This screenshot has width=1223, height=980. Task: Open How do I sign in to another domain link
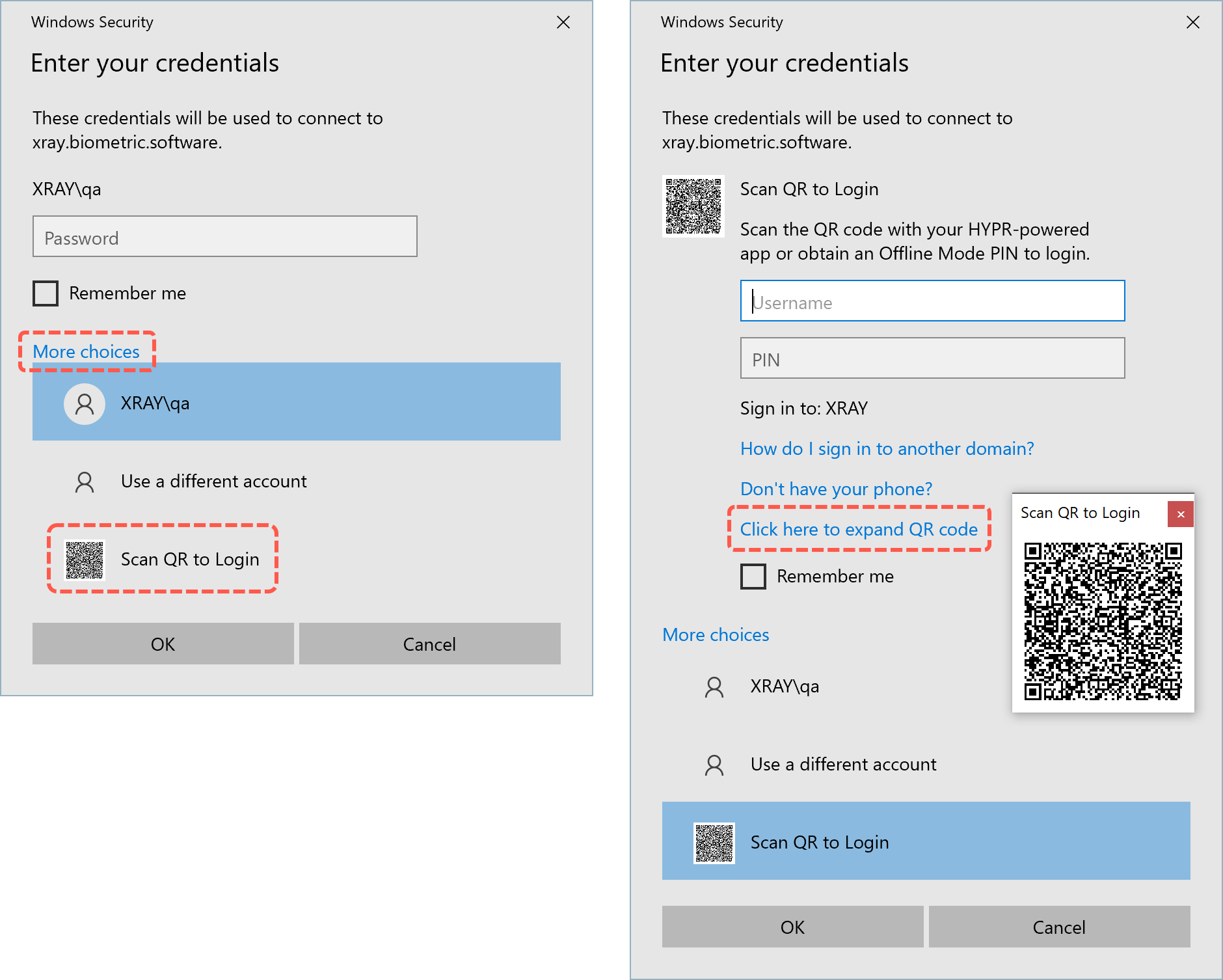887,448
